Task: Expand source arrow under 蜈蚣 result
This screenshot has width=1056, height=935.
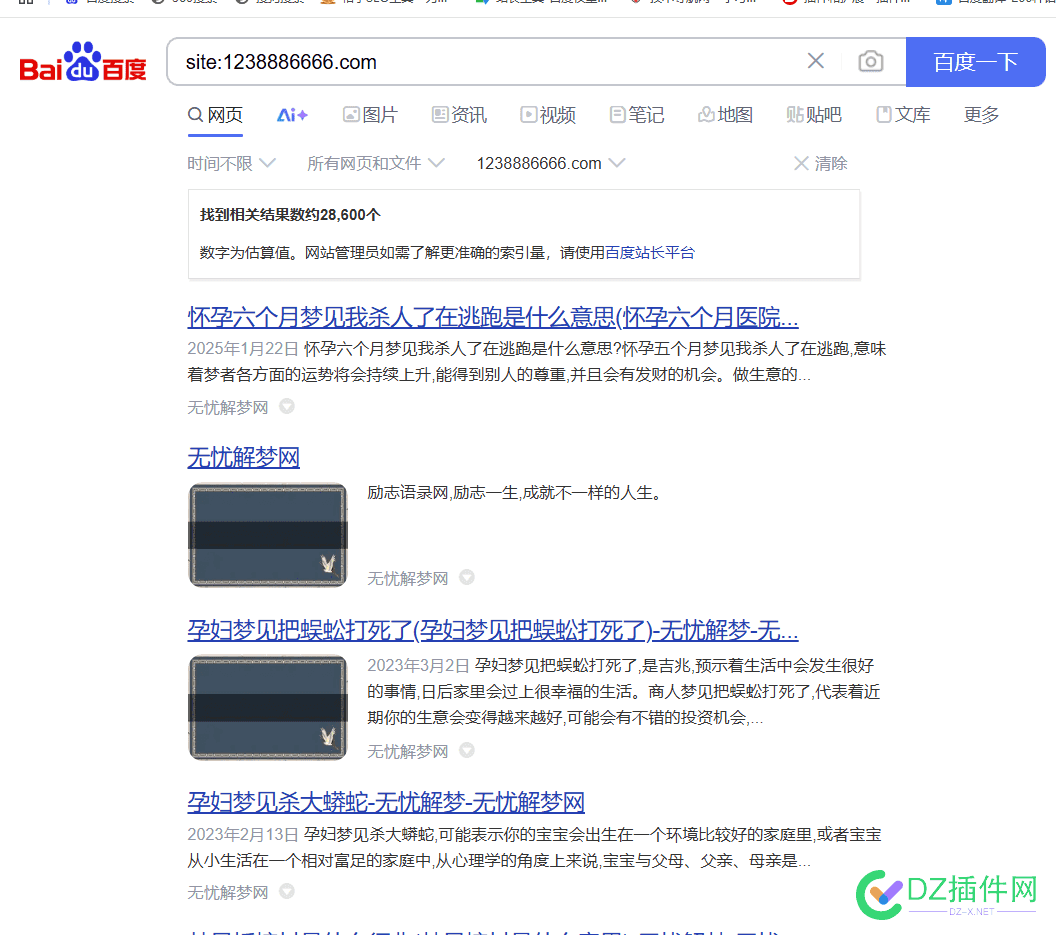Action: [x=467, y=750]
